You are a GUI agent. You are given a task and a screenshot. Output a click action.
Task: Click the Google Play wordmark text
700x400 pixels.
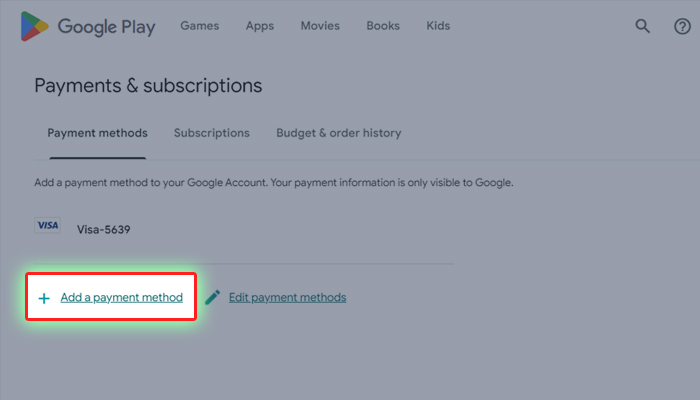(106, 27)
